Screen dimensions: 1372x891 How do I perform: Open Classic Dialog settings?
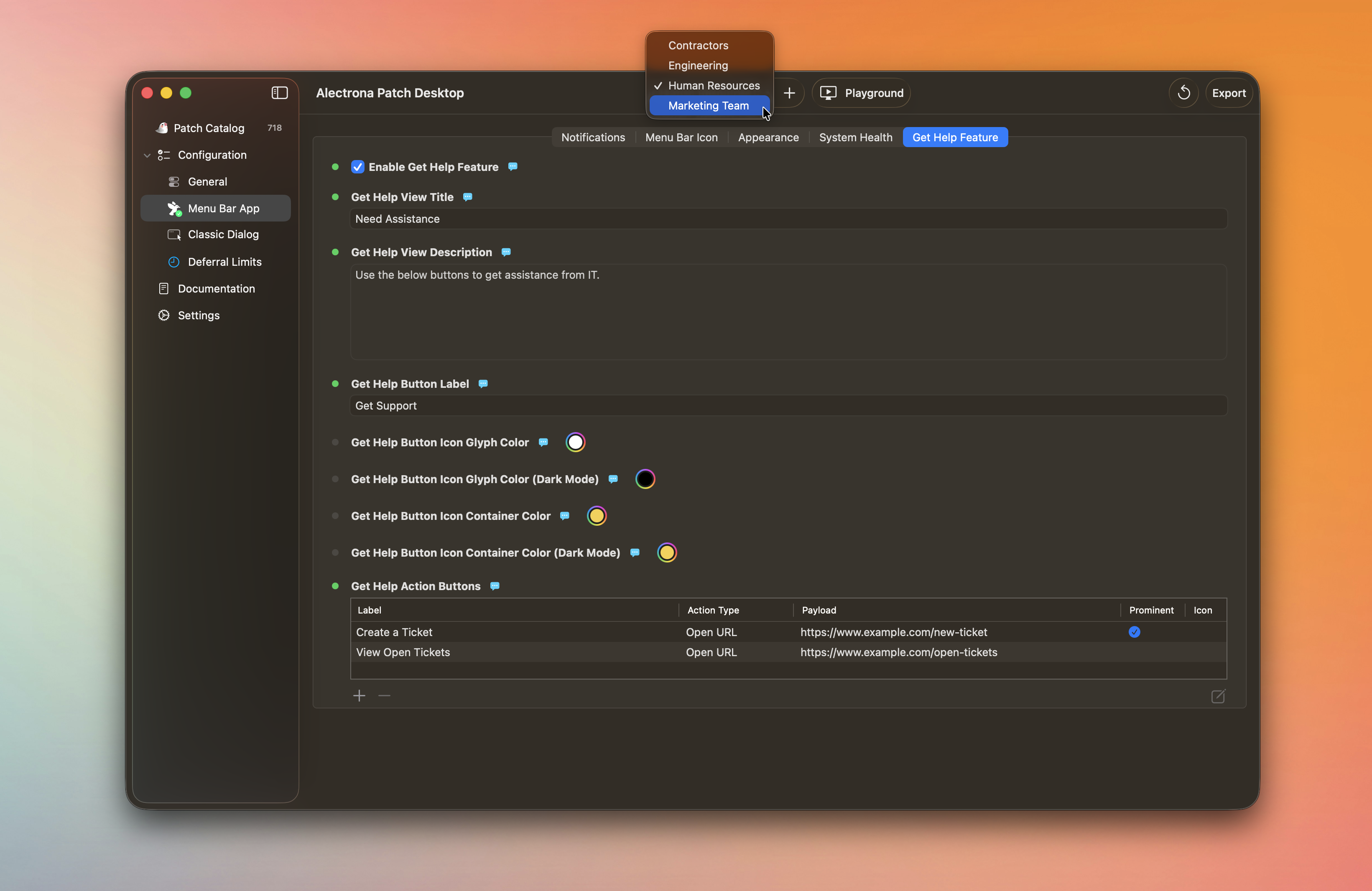pyautogui.click(x=216, y=234)
